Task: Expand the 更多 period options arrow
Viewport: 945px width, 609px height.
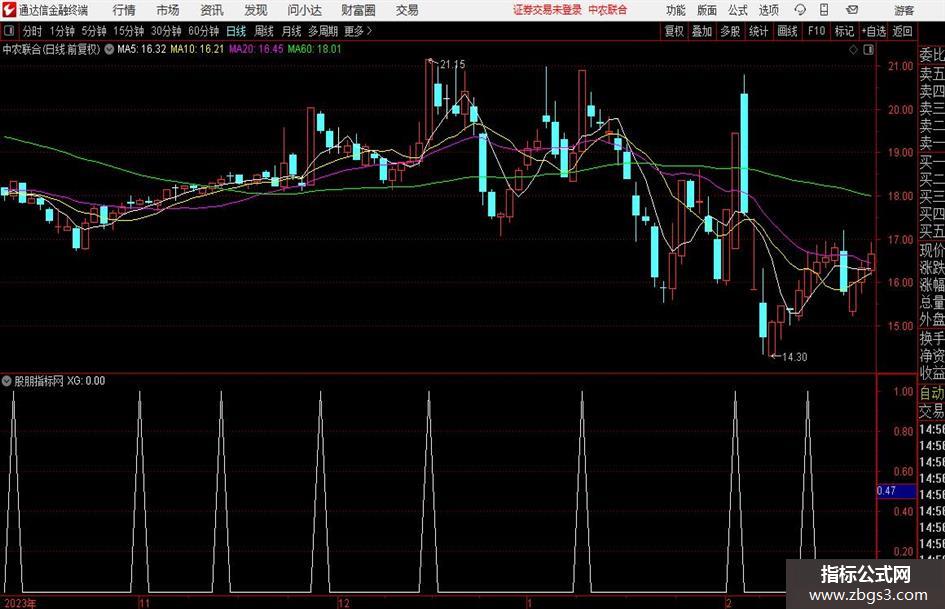Action: [369, 31]
